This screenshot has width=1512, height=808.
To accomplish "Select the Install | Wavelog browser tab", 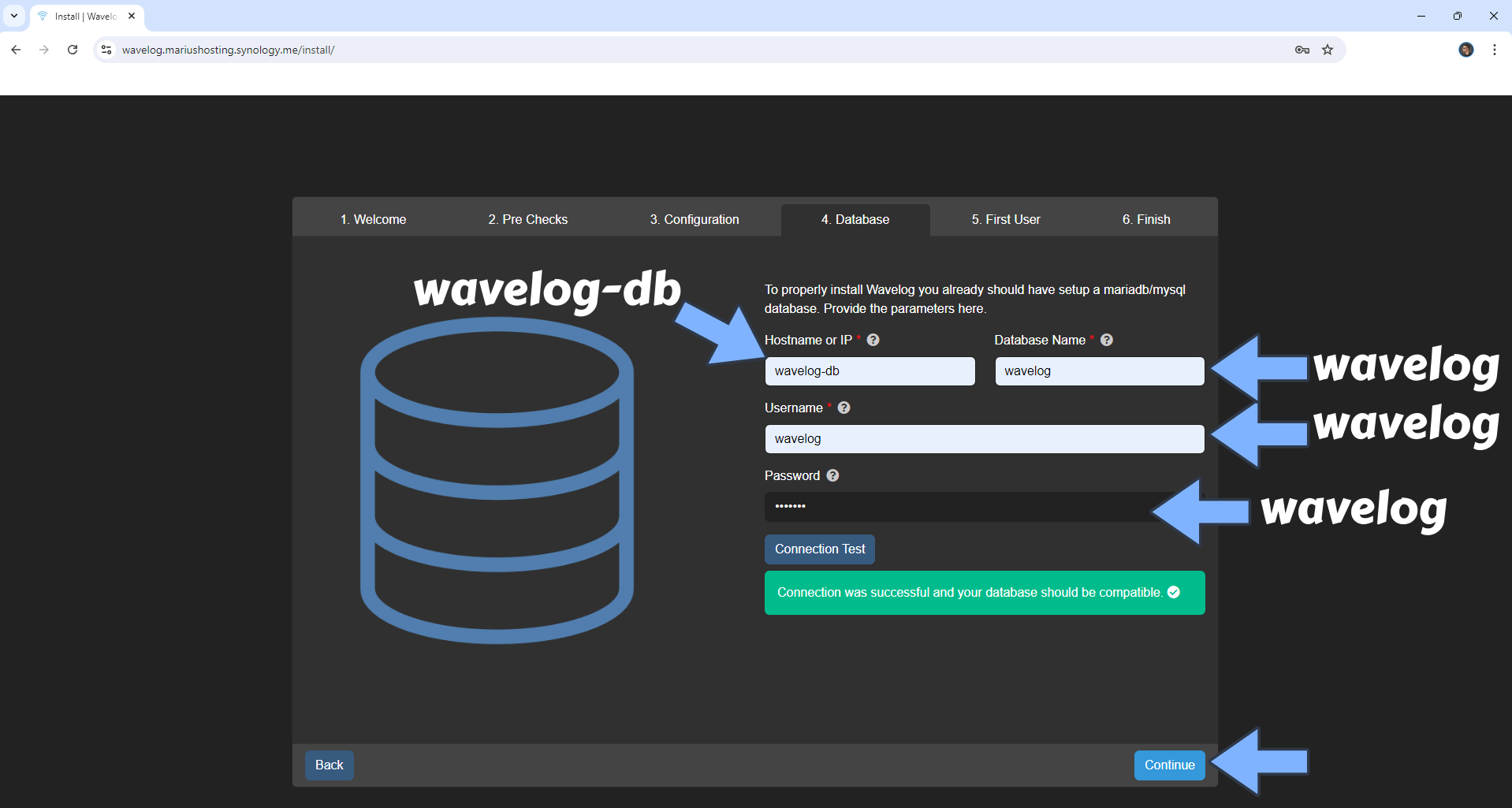I will [x=87, y=16].
